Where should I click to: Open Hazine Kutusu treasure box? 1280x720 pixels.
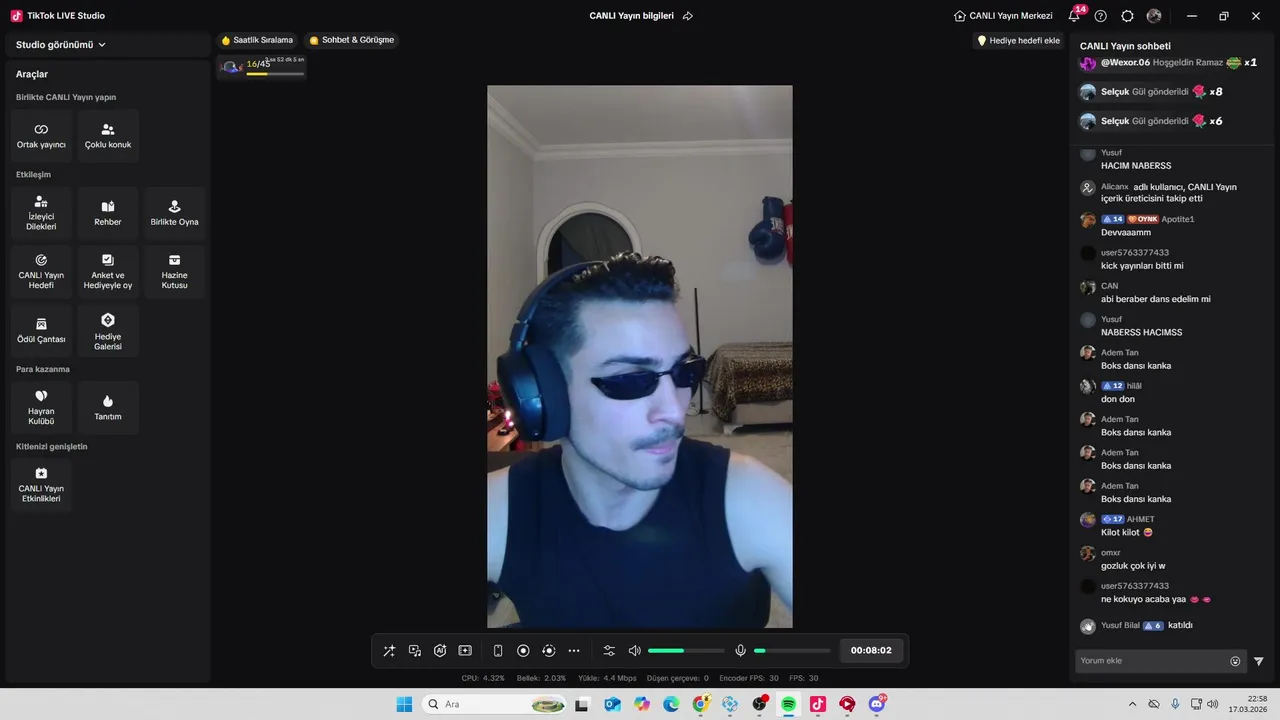tap(174, 272)
